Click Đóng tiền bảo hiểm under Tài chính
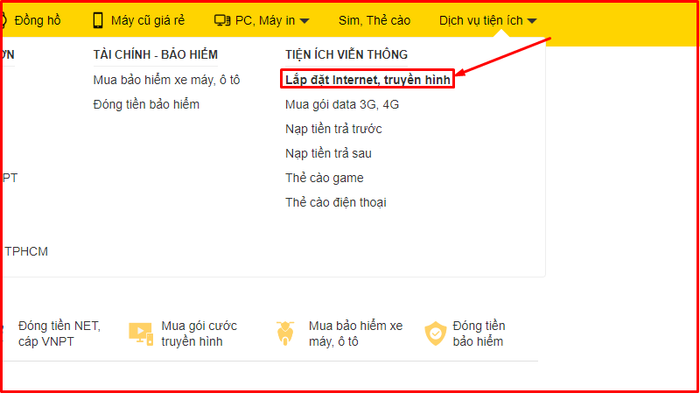This screenshot has width=700, height=394. pos(146,104)
